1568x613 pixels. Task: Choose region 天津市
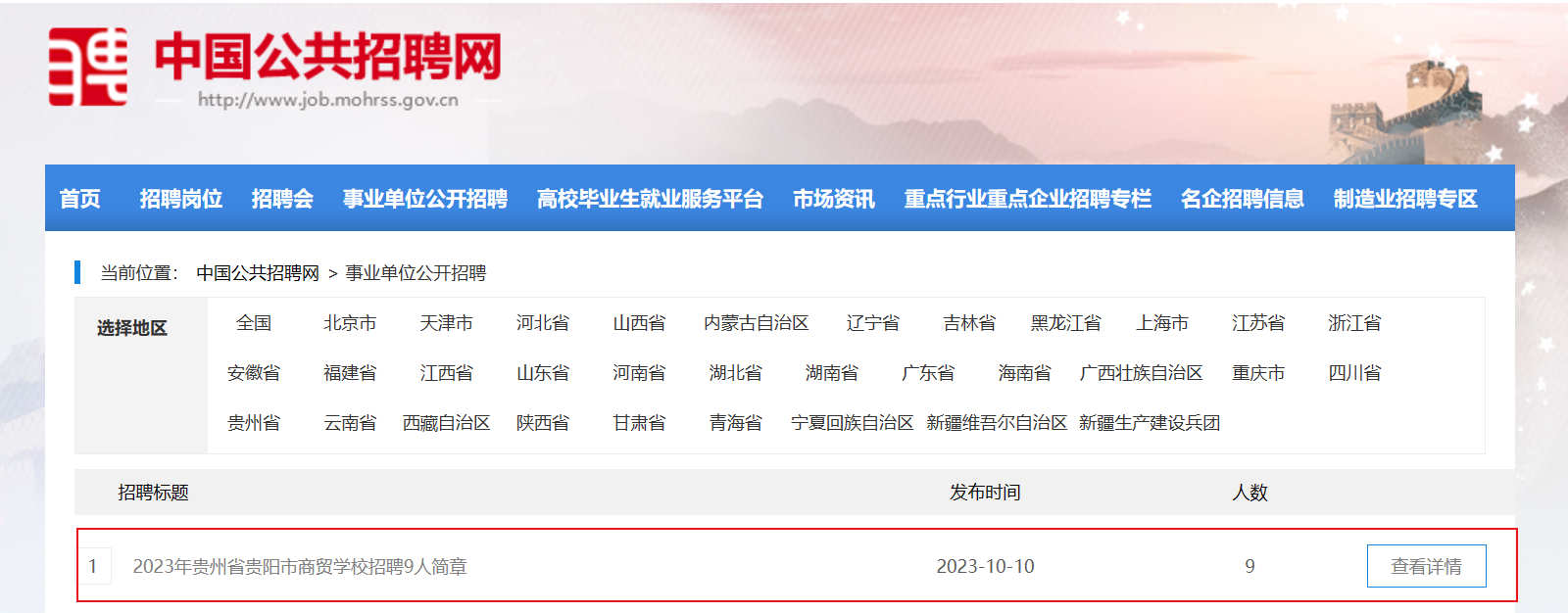(446, 323)
